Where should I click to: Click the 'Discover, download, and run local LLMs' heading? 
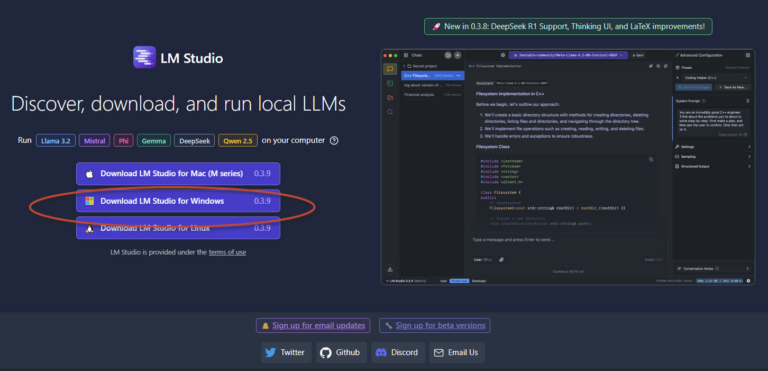coord(178,104)
